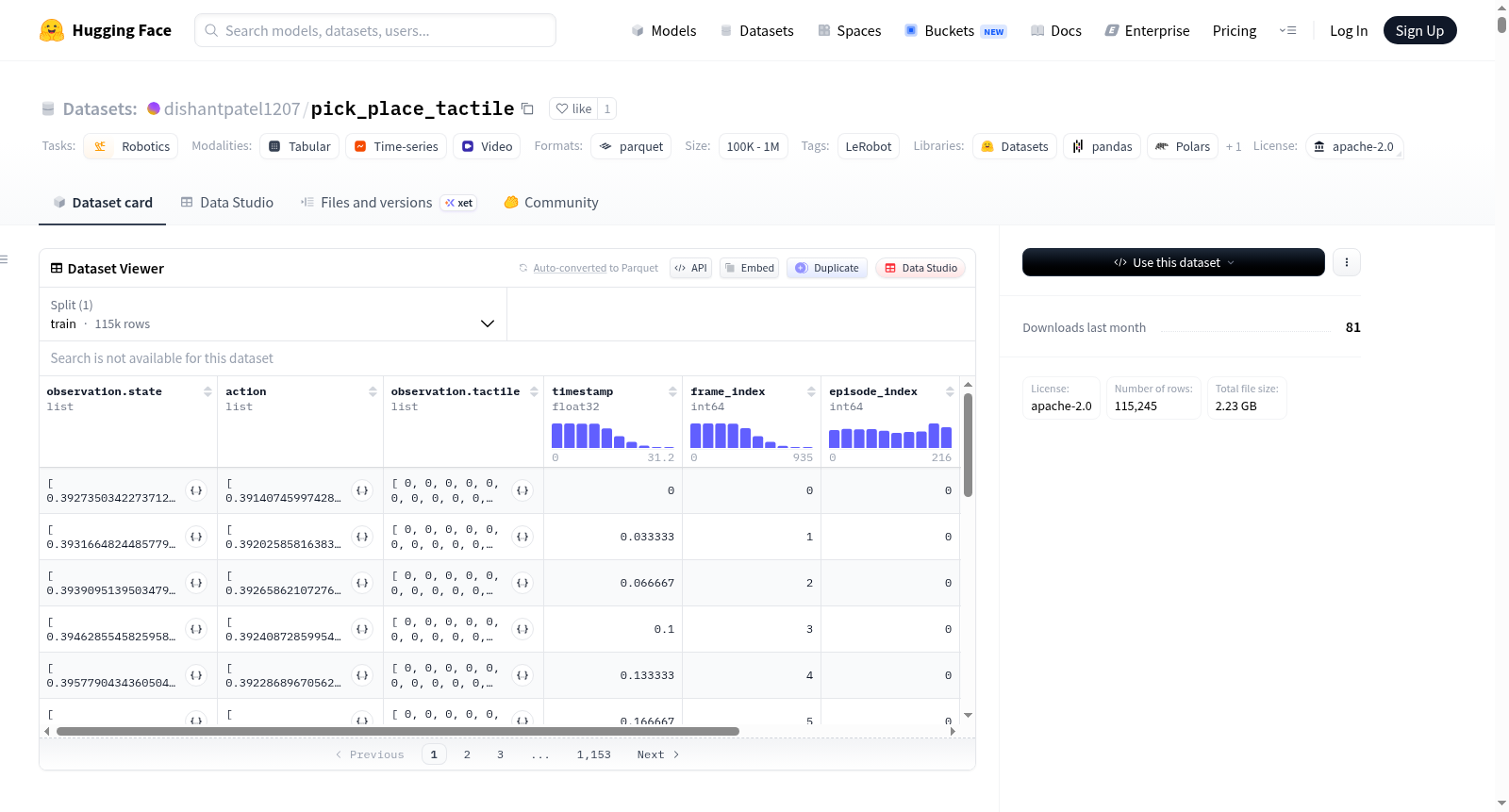The width and height of the screenshot is (1509, 812).
Task: Expand the action cell starting 0.39228689670562
Action: coord(362,675)
